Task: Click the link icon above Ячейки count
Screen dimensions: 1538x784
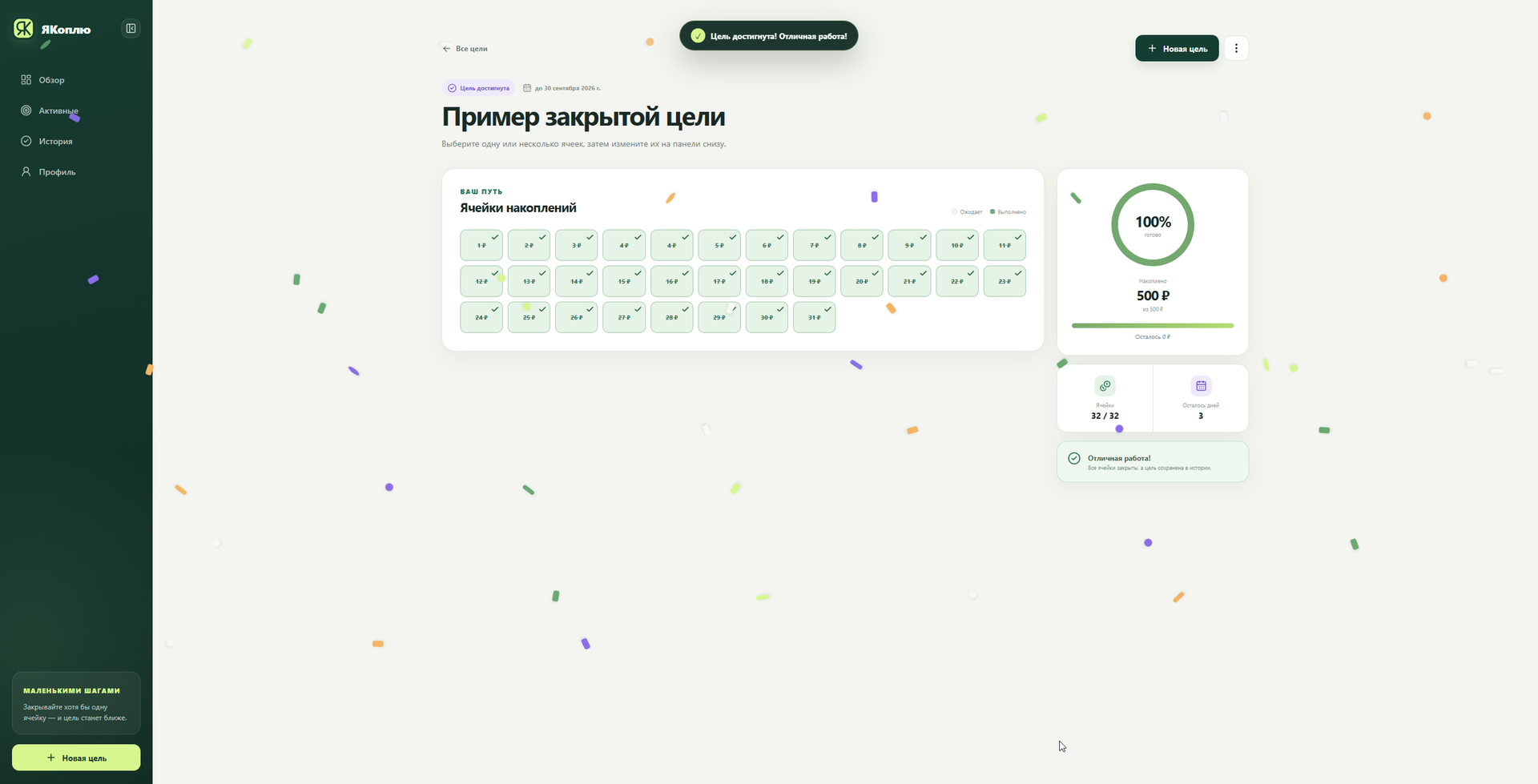Action: (1105, 386)
